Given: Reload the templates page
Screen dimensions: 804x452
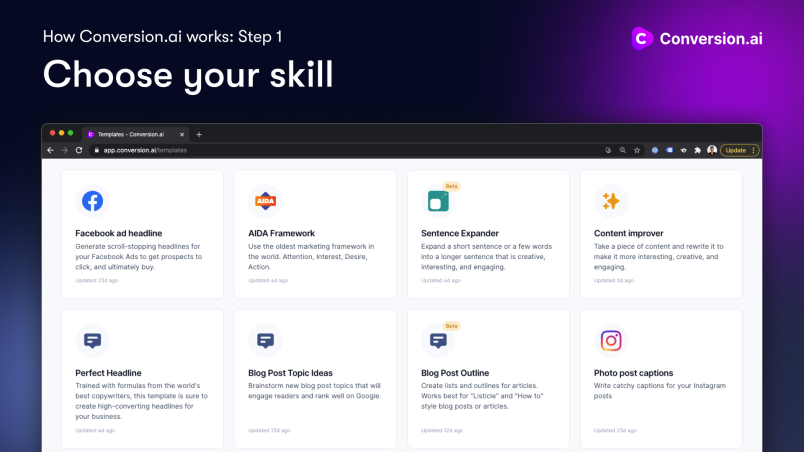Looking at the screenshot, I should [79, 150].
